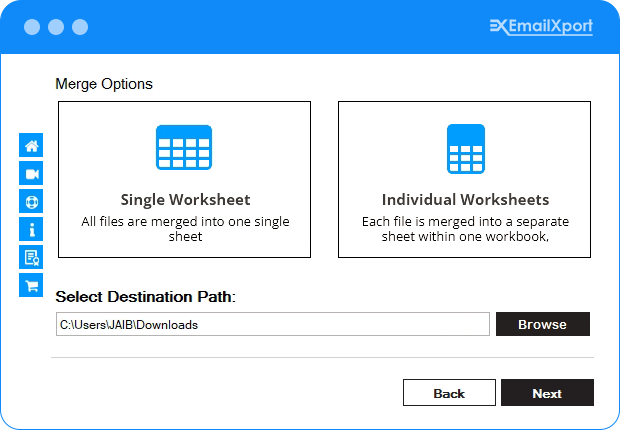Image resolution: width=620 pixels, height=430 pixels.
Task: Go Back to the previous step
Action: click(449, 393)
